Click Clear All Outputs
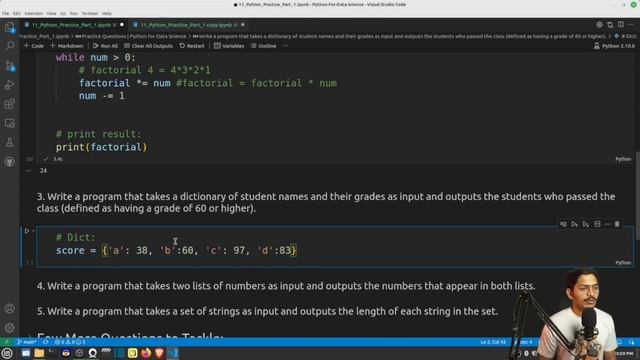The image size is (640, 360). coord(149,46)
